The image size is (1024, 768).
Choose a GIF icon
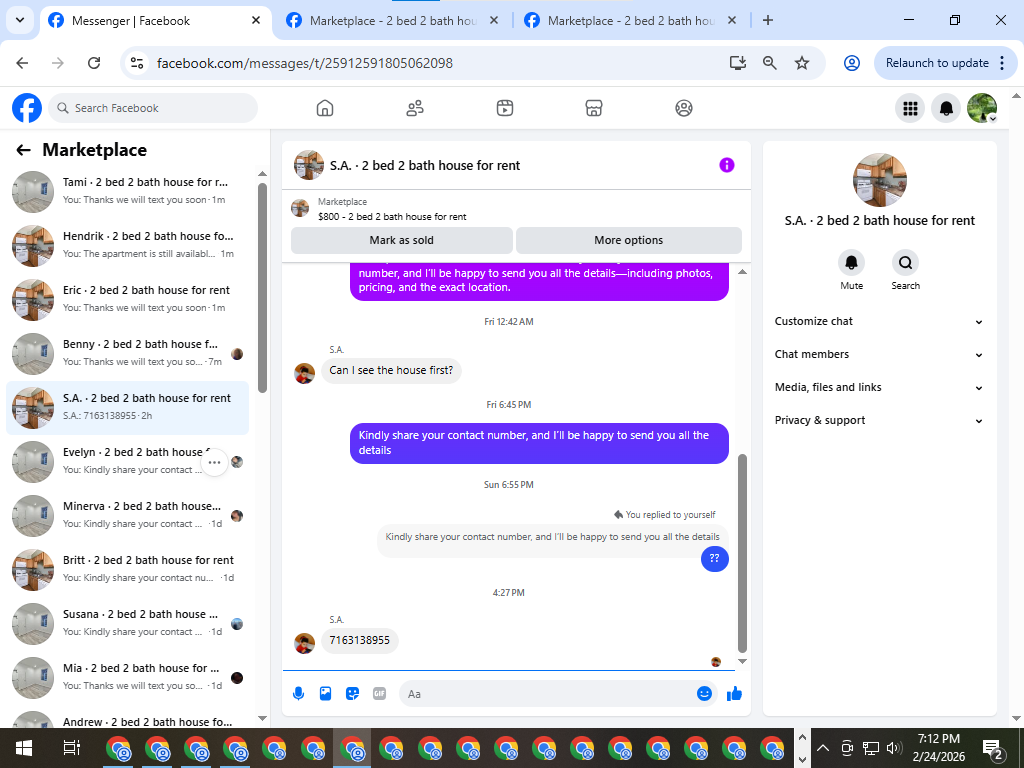click(379, 694)
